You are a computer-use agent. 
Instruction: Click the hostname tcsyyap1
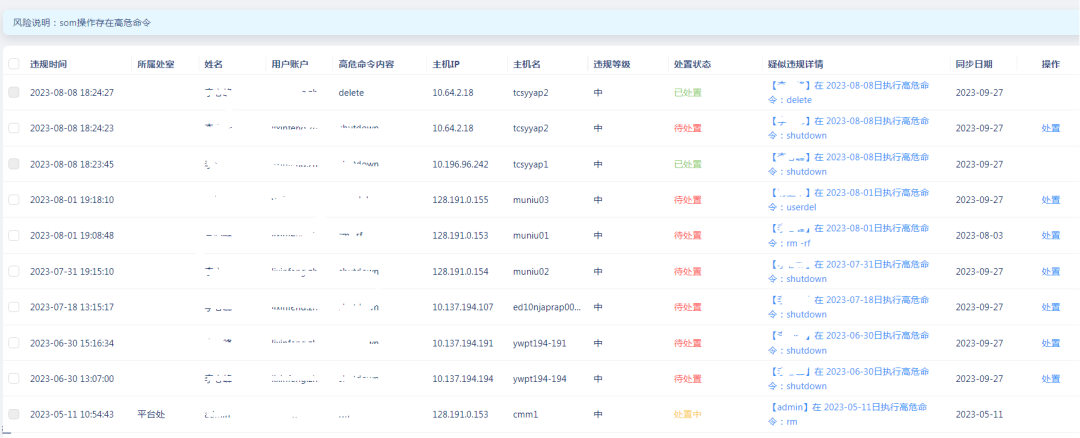point(531,164)
